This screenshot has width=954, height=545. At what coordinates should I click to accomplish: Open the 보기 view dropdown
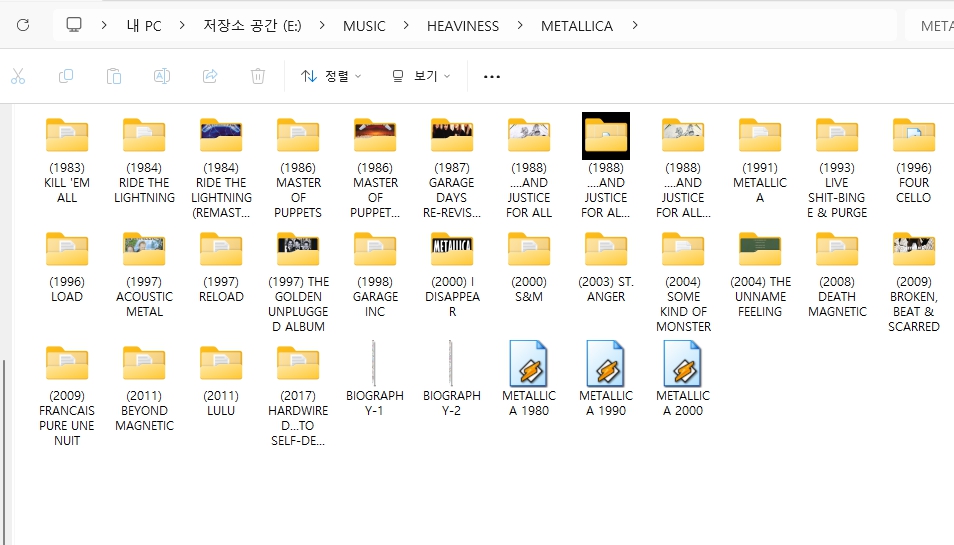421,76
